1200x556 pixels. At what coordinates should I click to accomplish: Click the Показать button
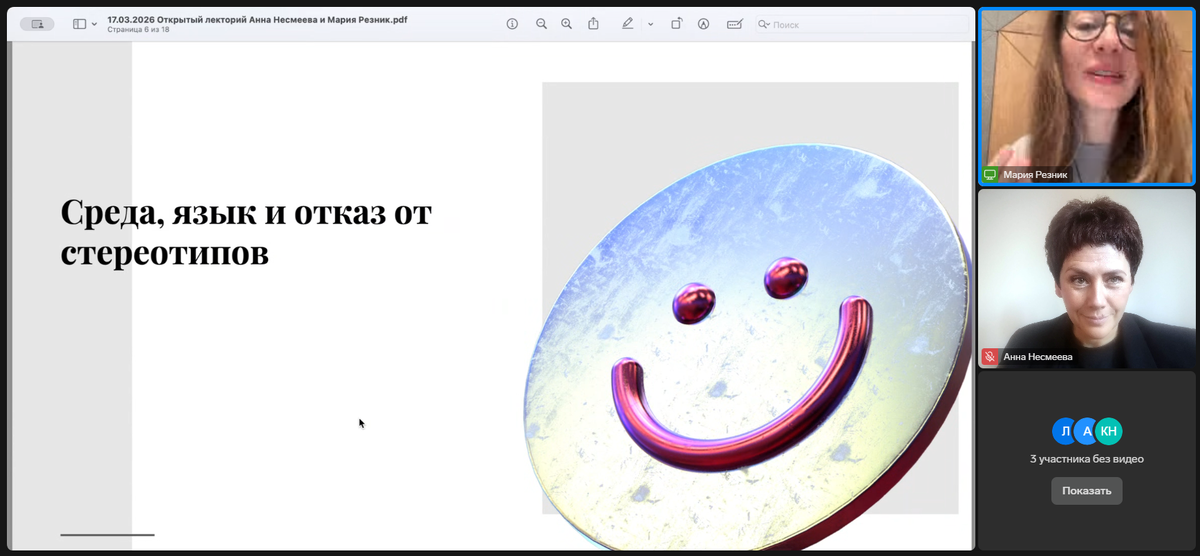coord(1086,491)
